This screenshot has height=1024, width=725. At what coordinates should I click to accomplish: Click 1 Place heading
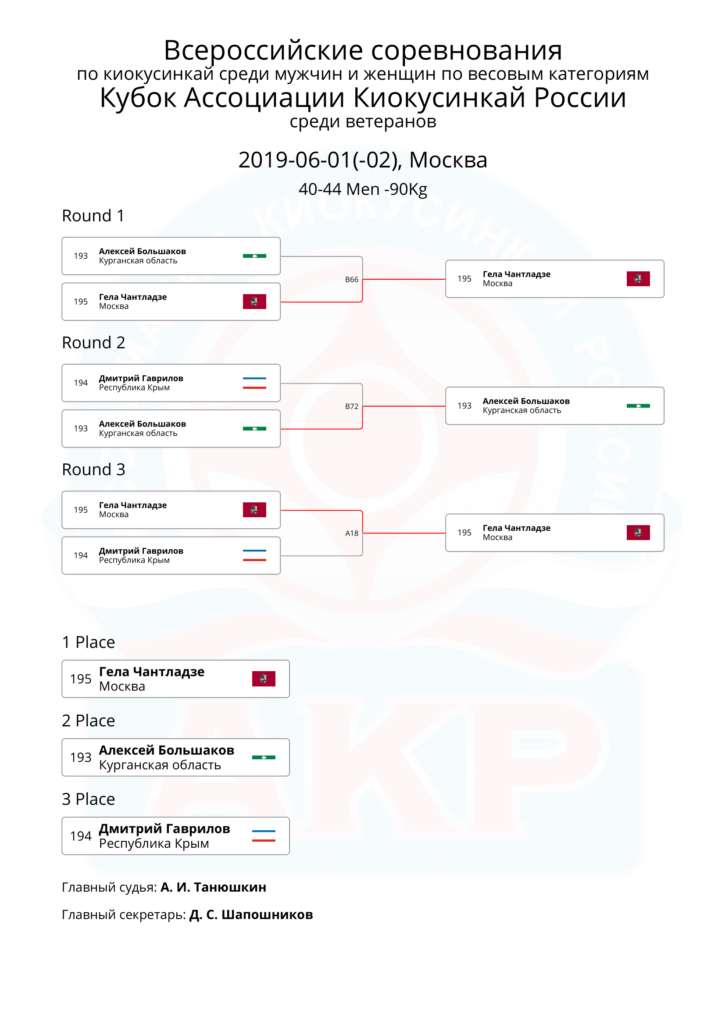(x=88, y=643)
